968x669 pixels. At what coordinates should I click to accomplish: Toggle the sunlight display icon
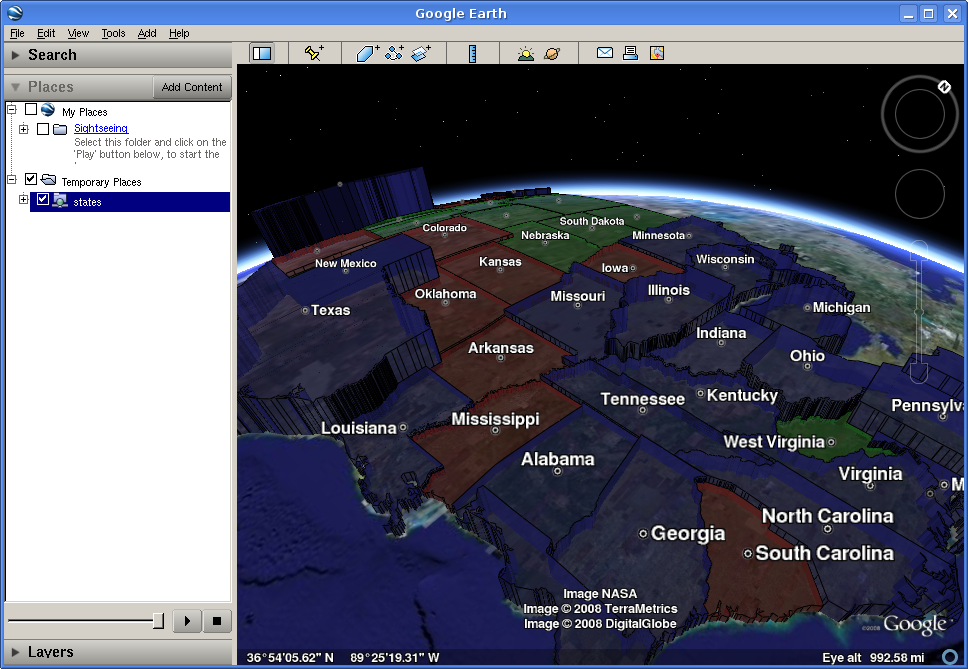coord(526,54)
